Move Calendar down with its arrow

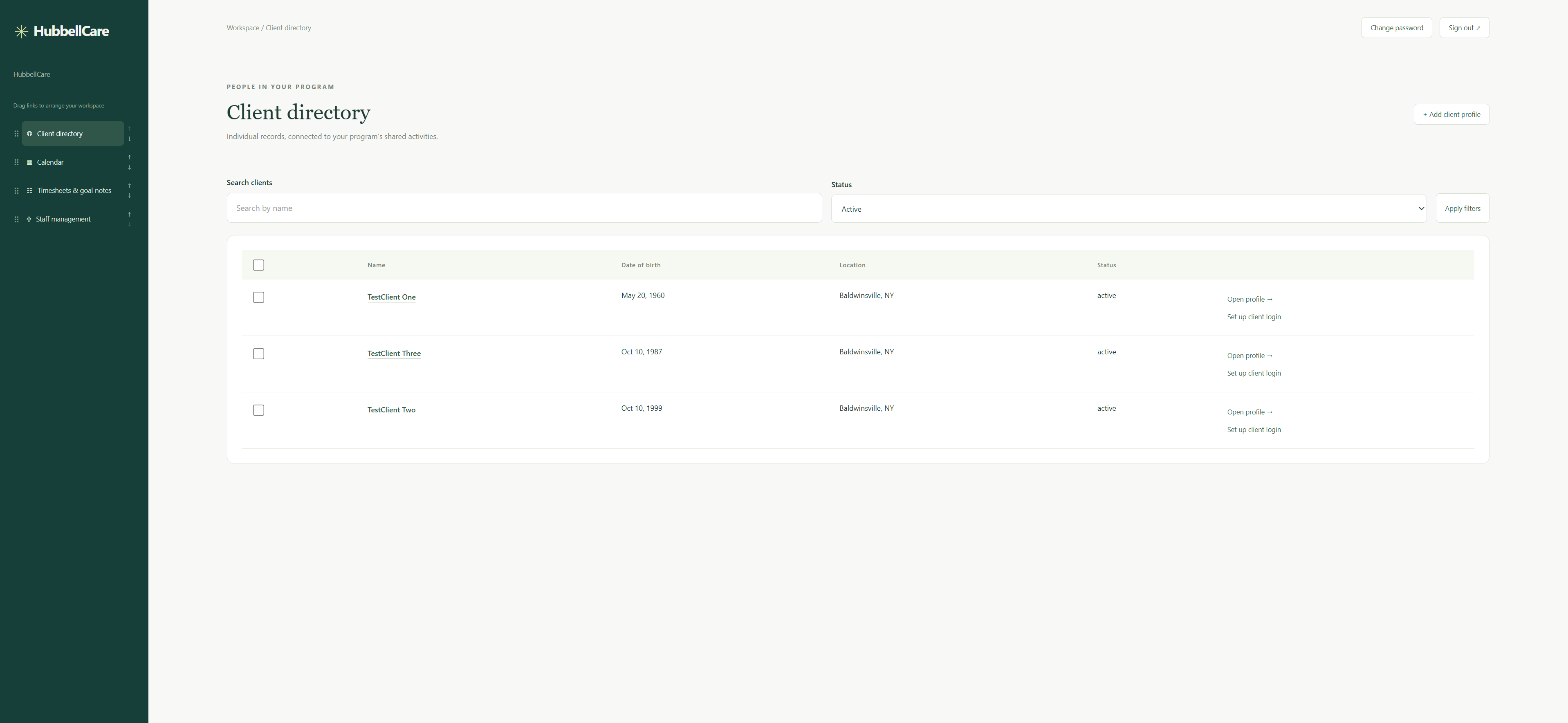coord(130,167)
